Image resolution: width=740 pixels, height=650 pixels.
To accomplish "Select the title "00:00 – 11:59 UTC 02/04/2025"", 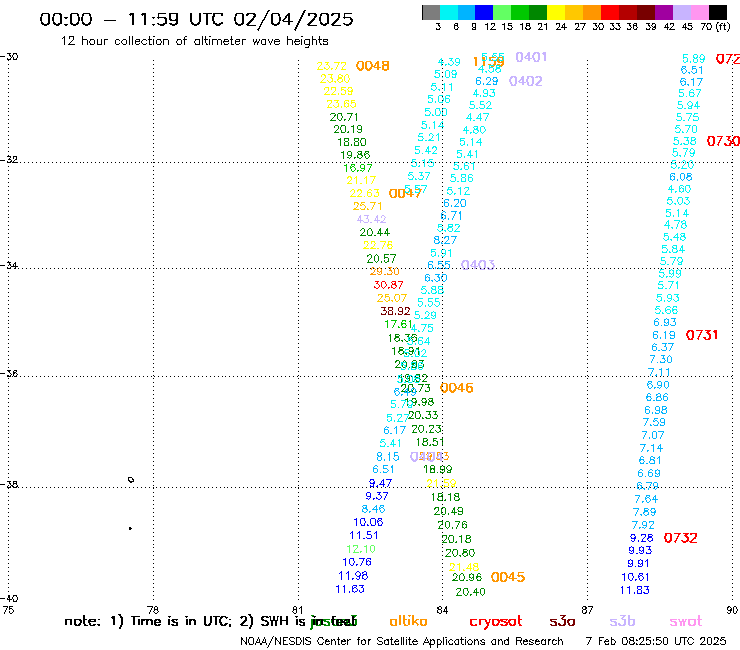I will 196,19.
